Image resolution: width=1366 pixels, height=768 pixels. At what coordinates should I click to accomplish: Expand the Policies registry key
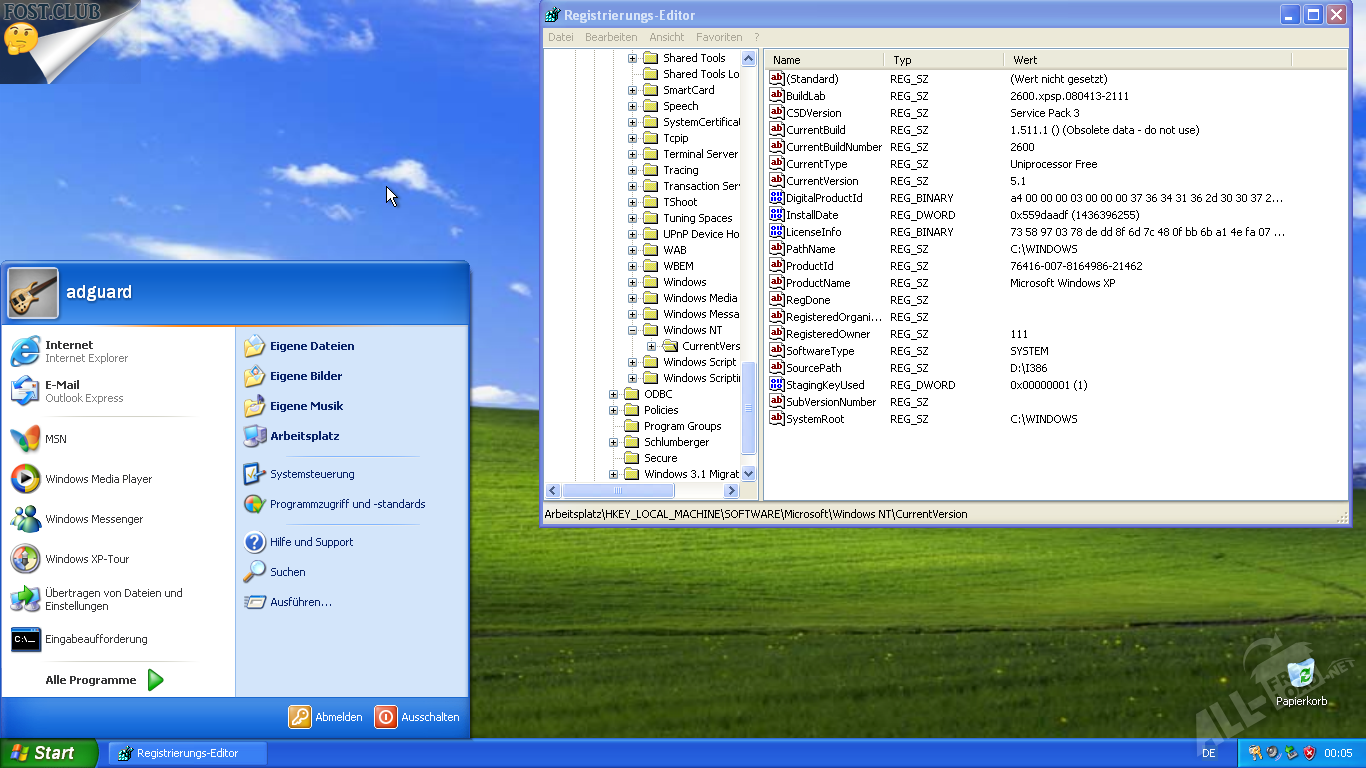[x=613, y=410]
